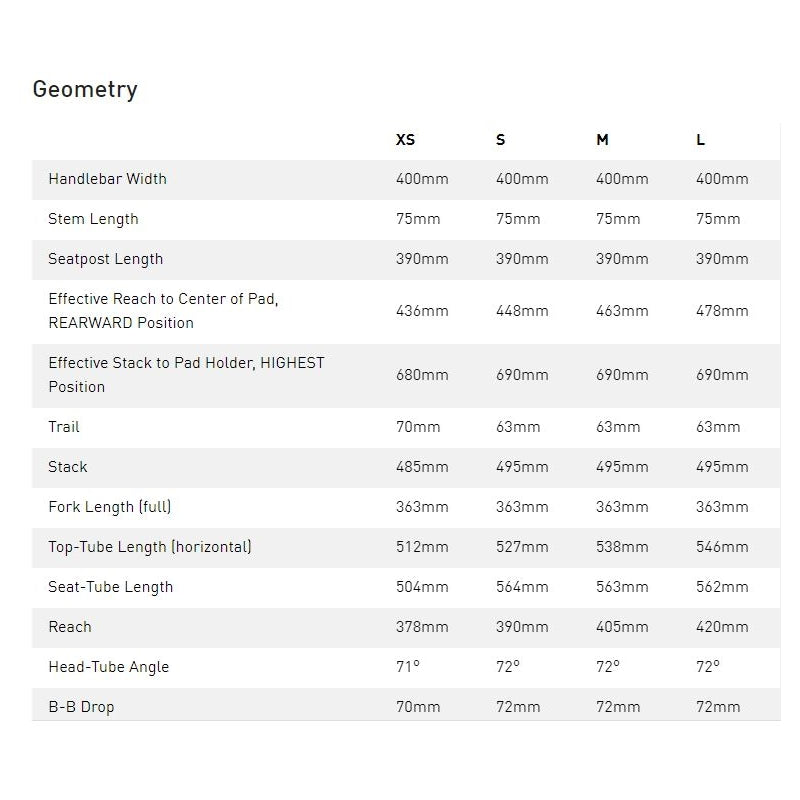This screenshot has height=800, width=800.
Task: Select the 504mm seat-tube length value
Action: pyautogui.click(x=422, y=587)
